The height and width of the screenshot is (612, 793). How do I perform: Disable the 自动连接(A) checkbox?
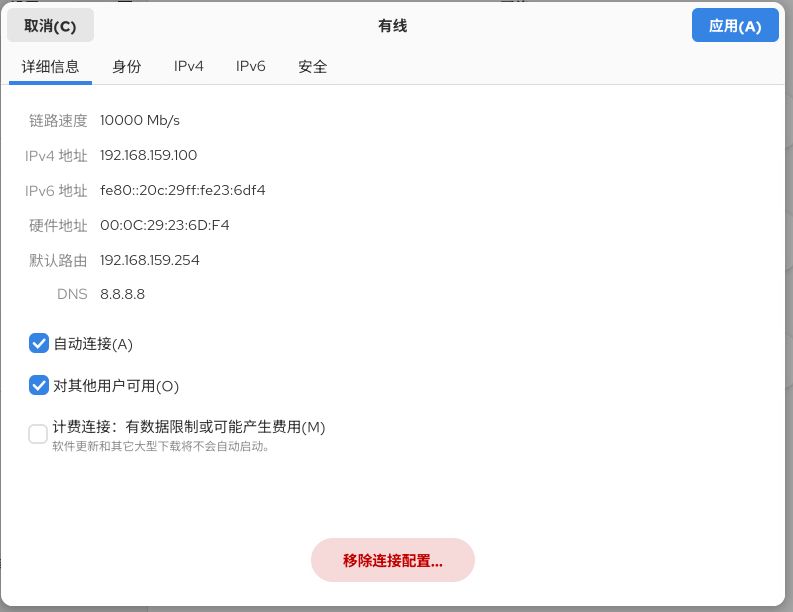pyautogui.click(x=39, y=344)
